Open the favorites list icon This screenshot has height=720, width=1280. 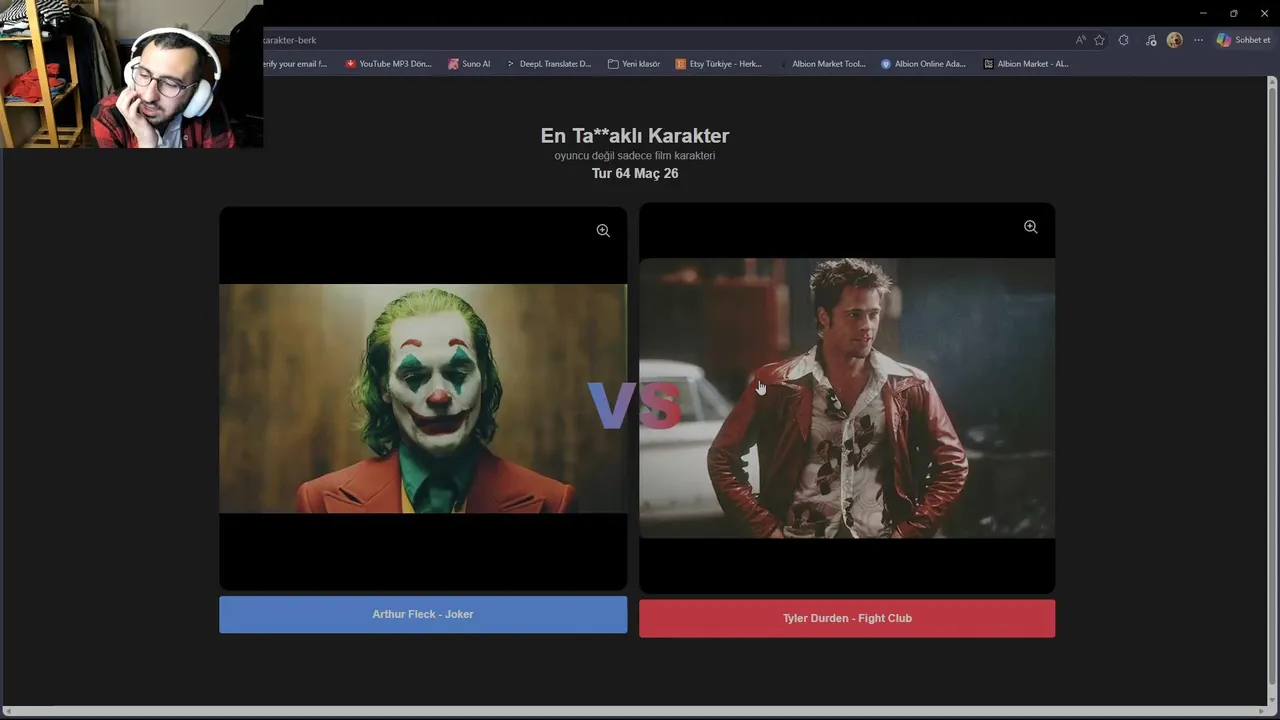(1151, 40)
